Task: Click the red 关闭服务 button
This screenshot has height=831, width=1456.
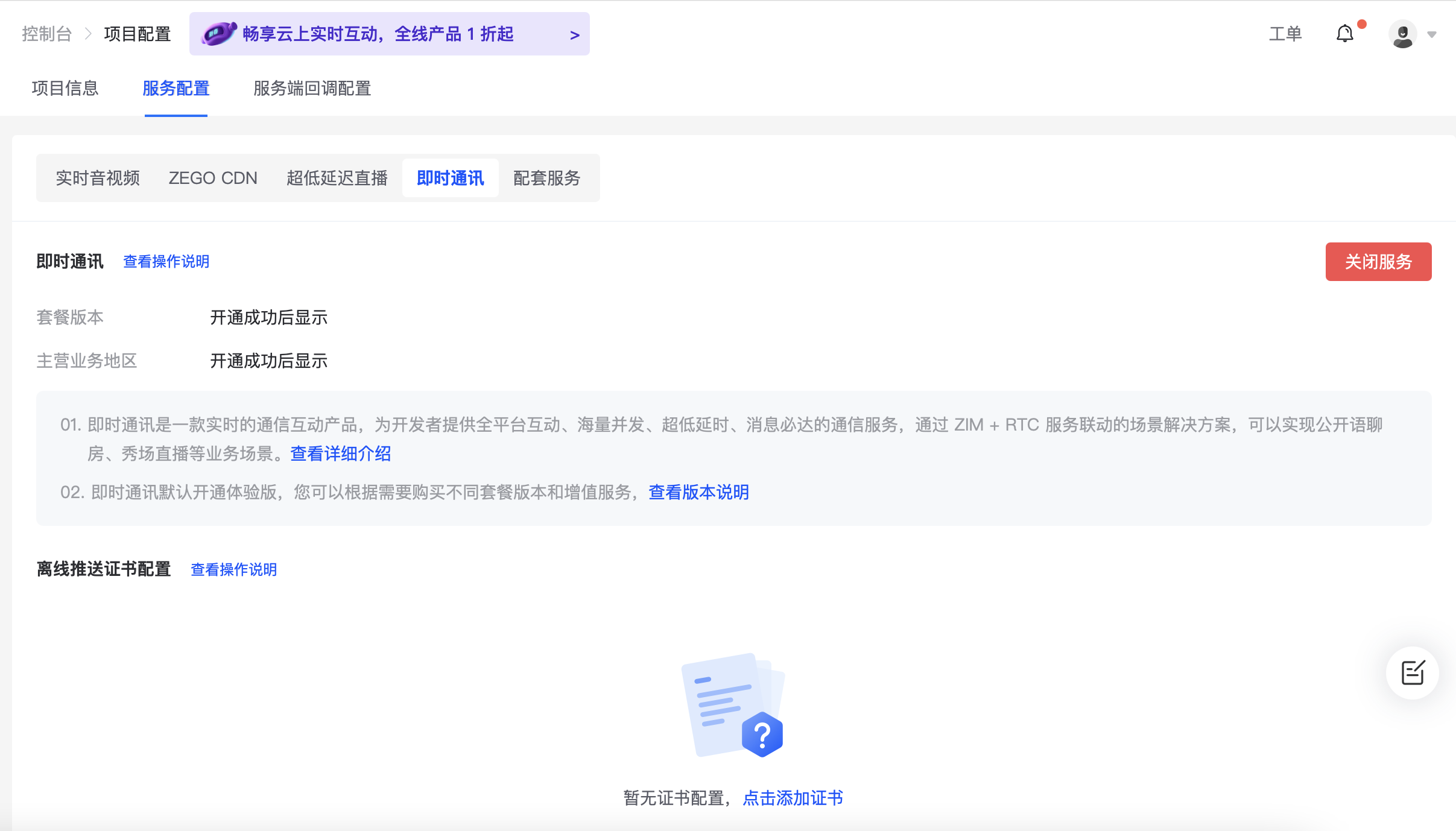Action: click(x=1378, y=262)
